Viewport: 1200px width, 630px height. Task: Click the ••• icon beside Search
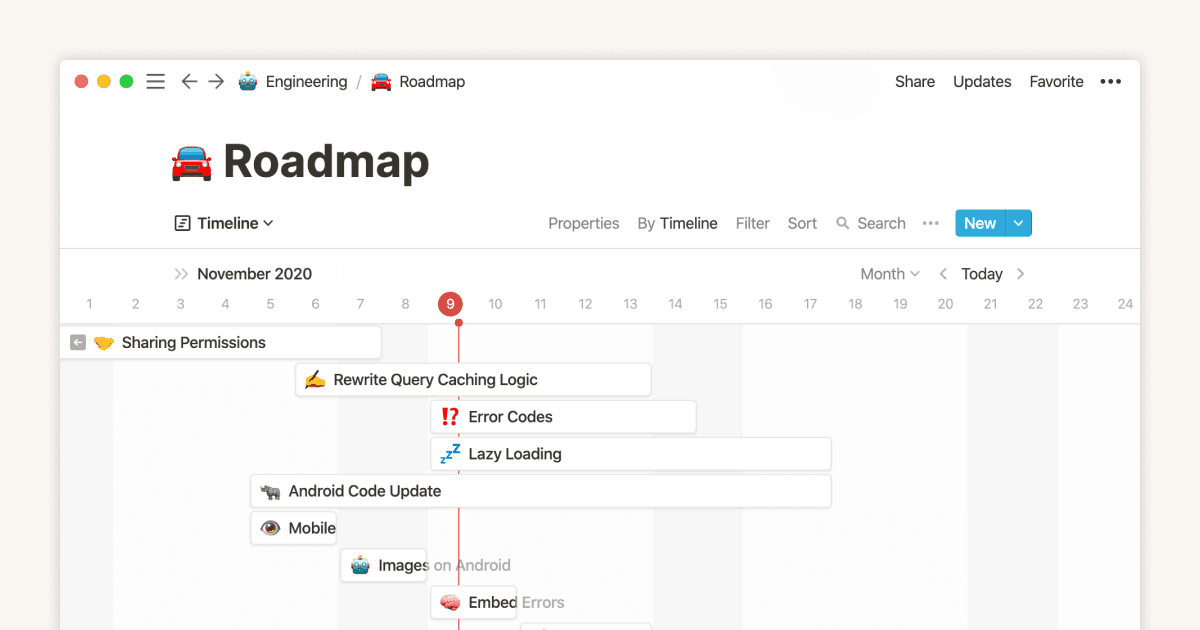pyautogui.click(x=930, y=223)
